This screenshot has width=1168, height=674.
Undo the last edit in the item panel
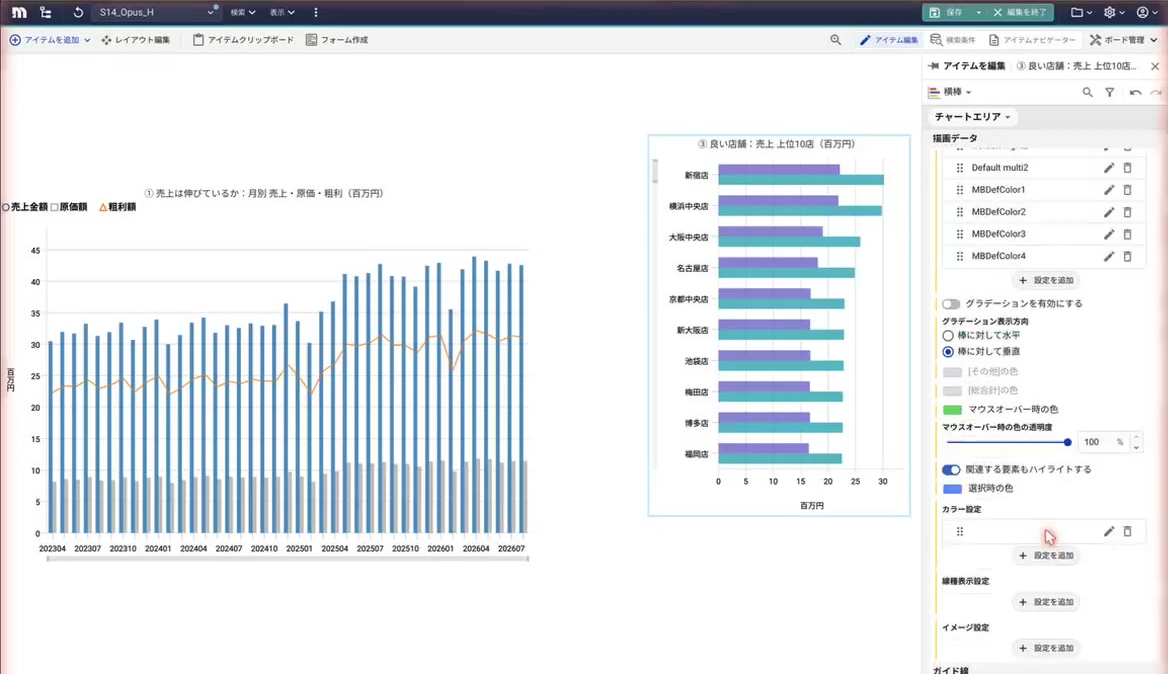coord(1134,92)
